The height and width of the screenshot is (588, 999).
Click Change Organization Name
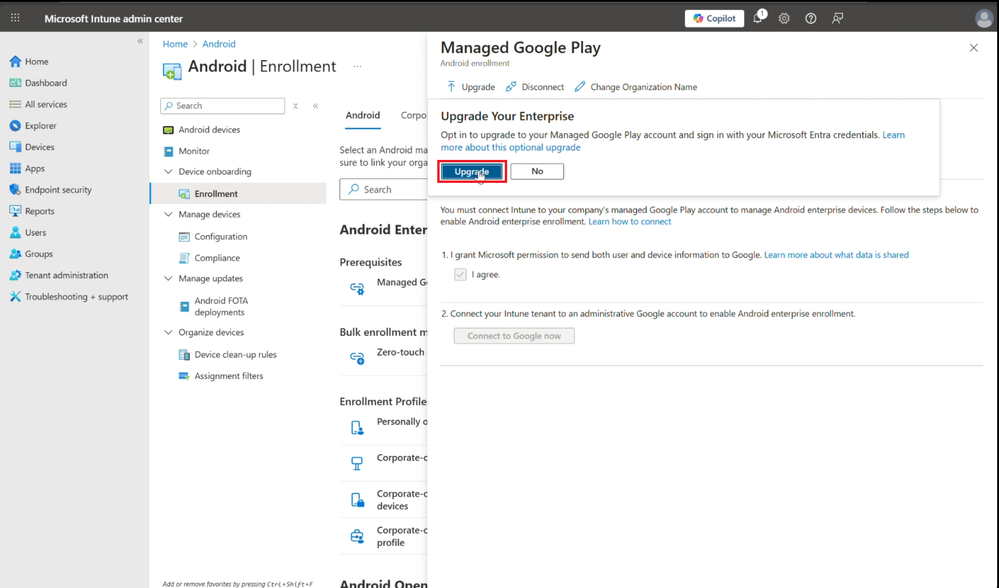[636, 87]
